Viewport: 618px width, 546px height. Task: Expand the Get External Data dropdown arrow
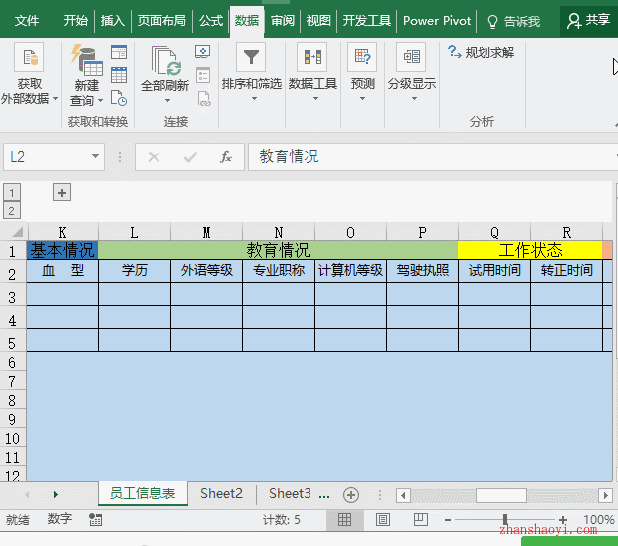coord(55,98)
